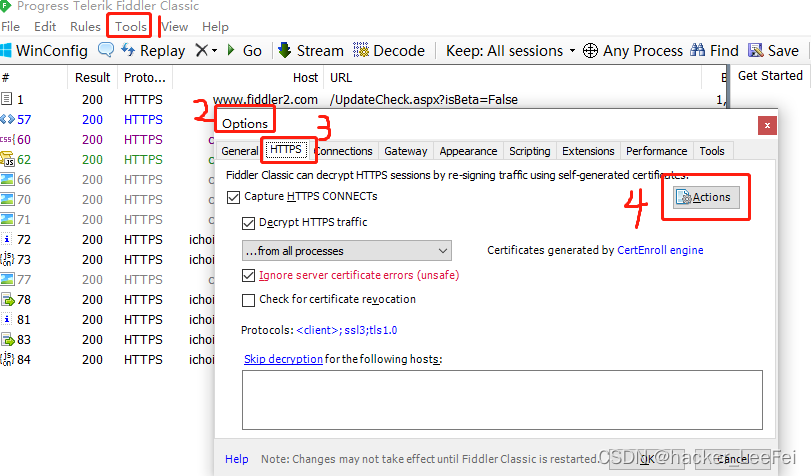Select session 66 image icon
This screenshot has height=476, width=811.
point(7,180)
